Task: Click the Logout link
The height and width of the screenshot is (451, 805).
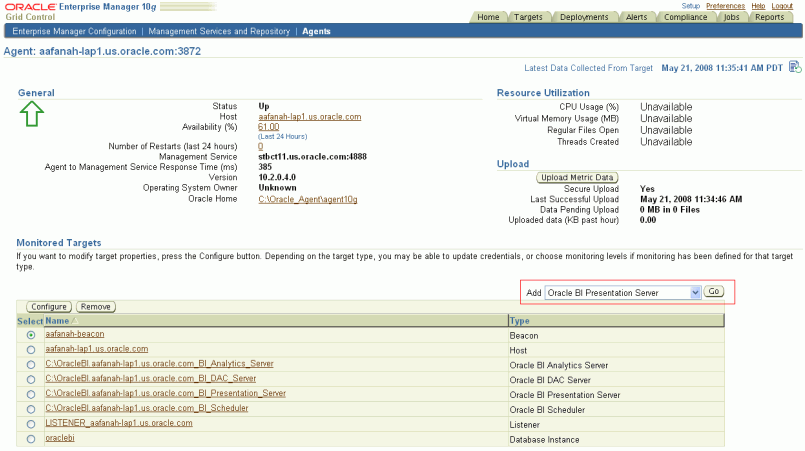Action: click(782, 6)
